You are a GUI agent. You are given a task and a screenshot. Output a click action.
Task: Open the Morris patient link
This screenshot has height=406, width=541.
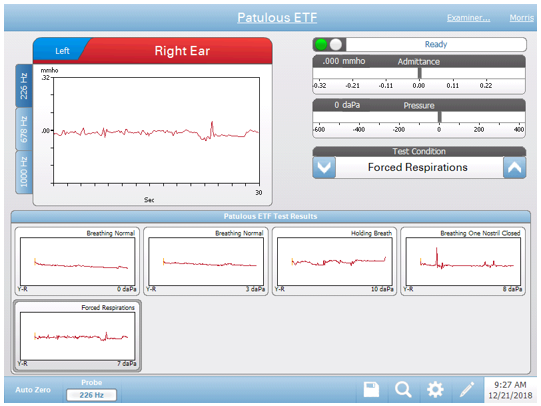point(521,18)
